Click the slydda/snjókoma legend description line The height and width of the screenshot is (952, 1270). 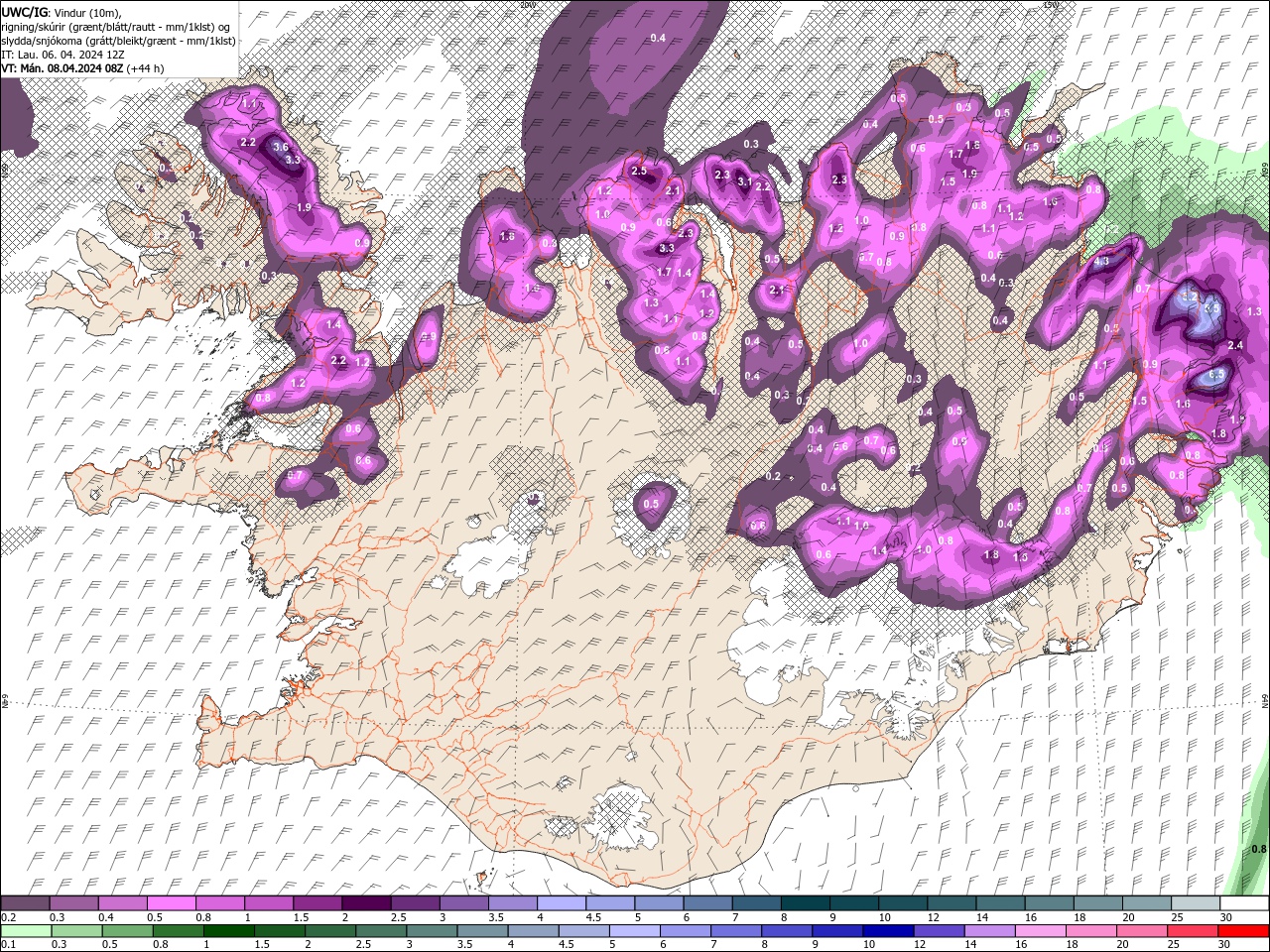pos(118,41)
